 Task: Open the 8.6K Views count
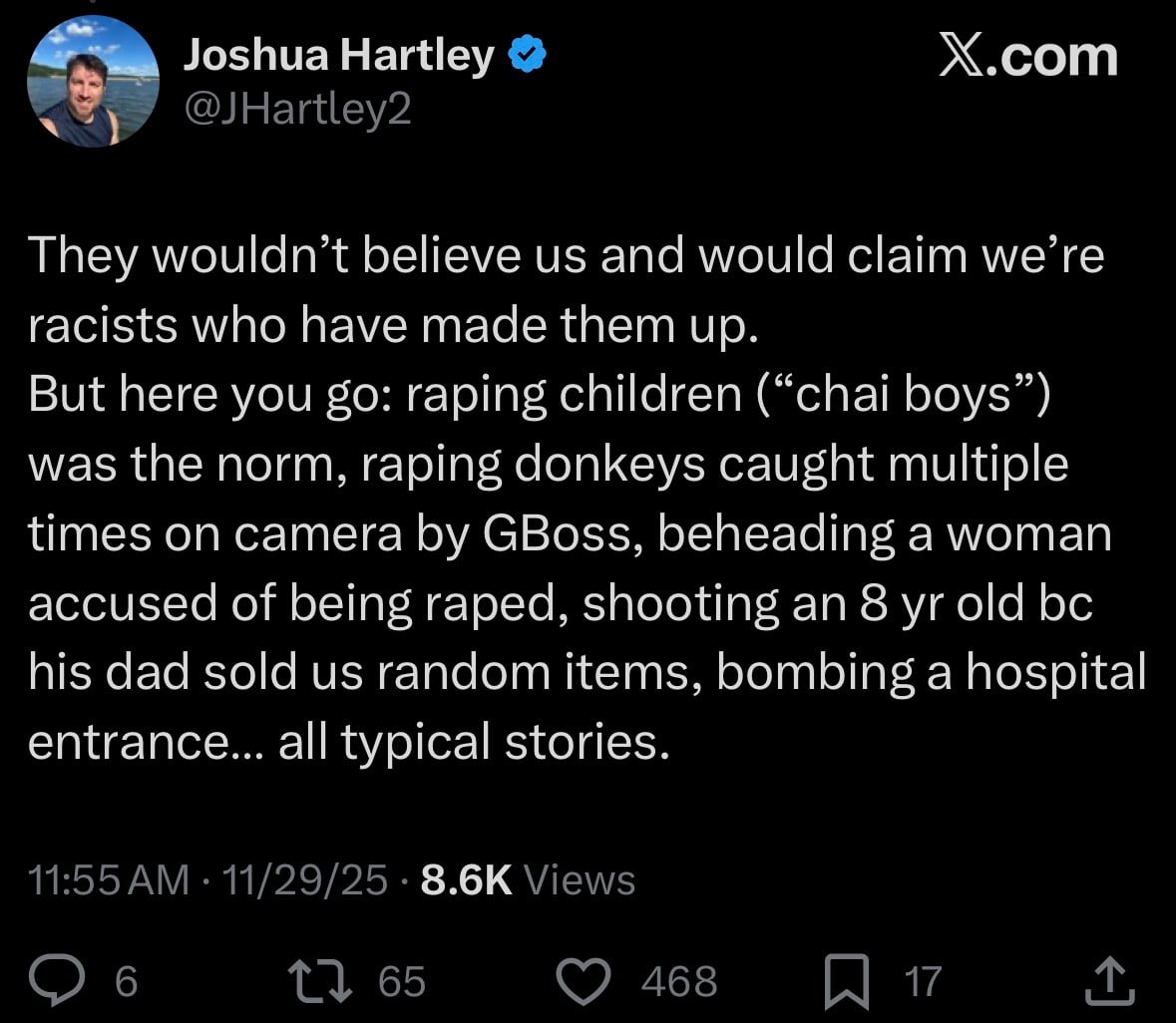(x=528, y=879)
